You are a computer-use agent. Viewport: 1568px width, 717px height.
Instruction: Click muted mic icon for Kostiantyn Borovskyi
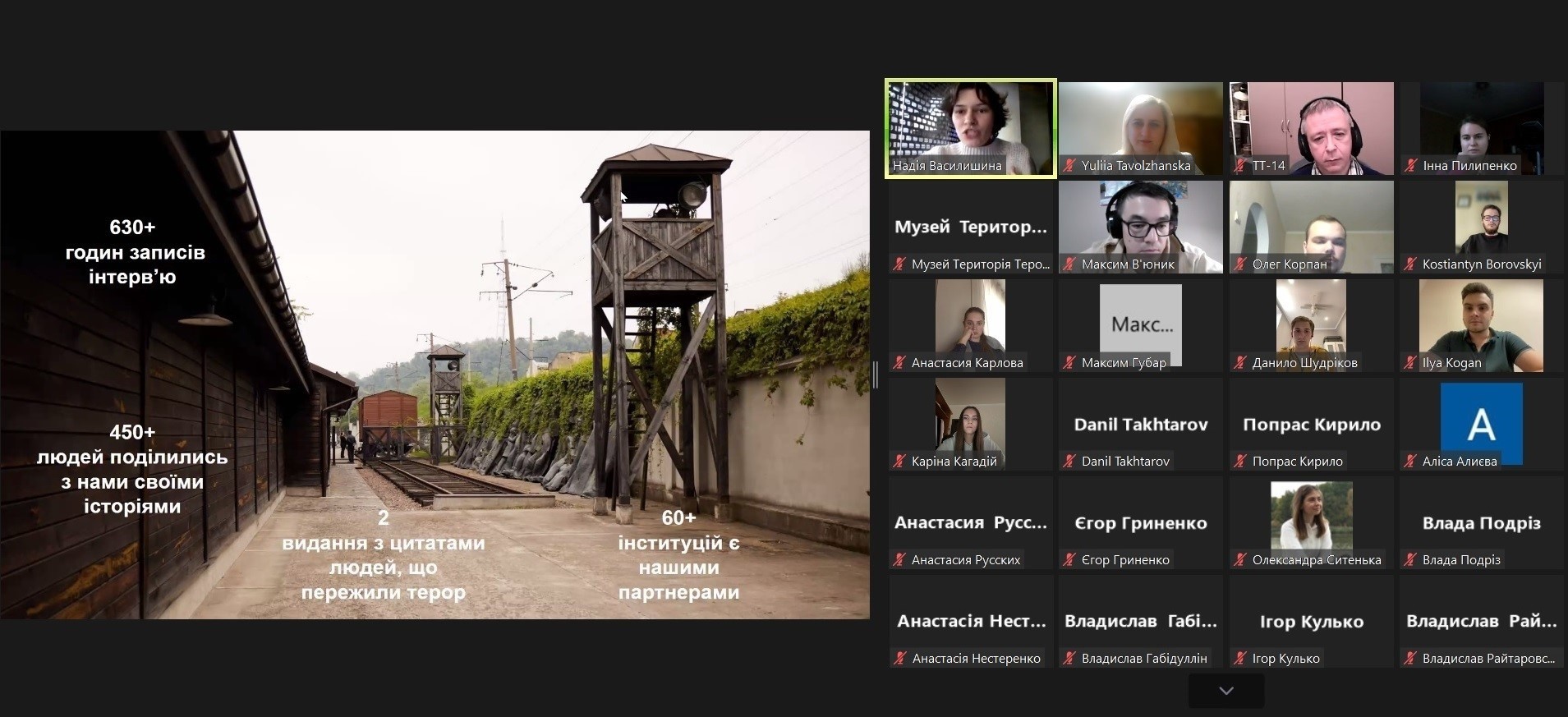[x=1411, y=264]
